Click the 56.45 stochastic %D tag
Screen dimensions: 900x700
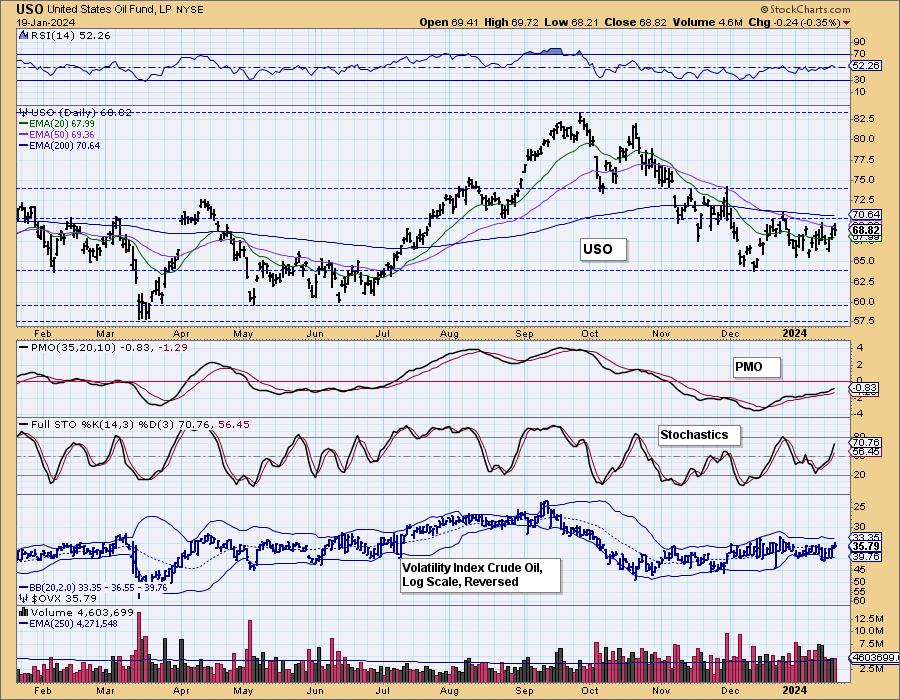coord(866,452)
